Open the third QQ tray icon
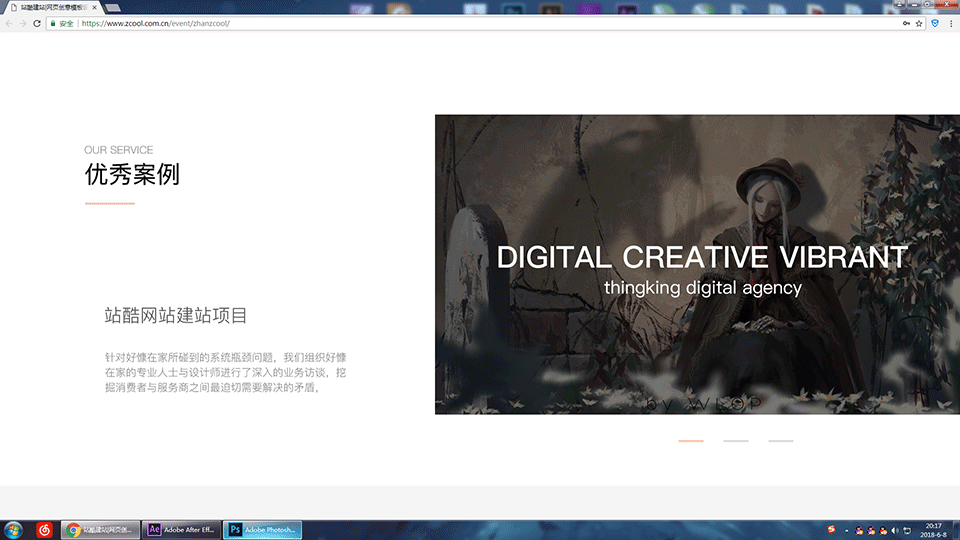The image size is (960, 540). coord(883,531)
